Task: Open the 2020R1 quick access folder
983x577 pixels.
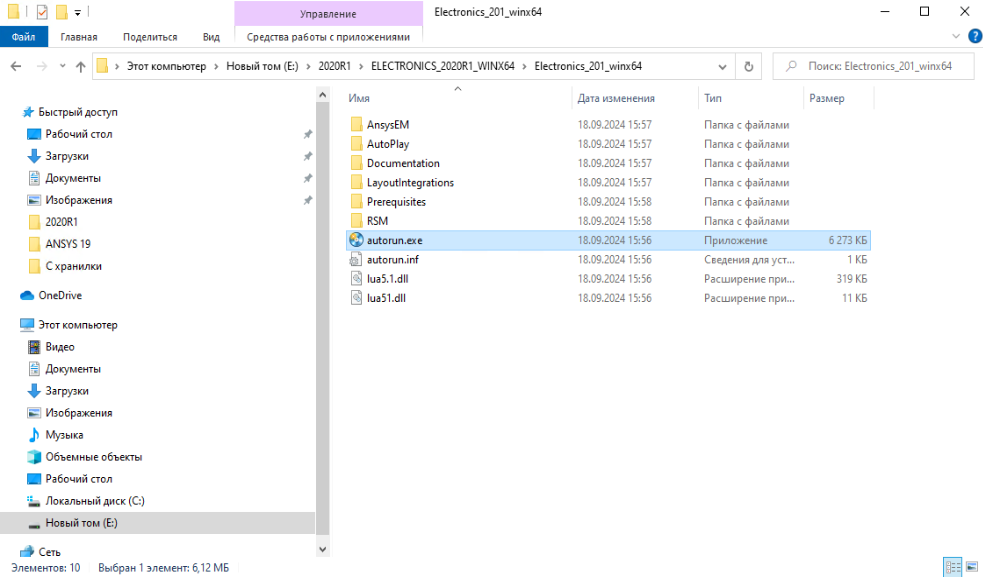Action: (x=61, y=222)
